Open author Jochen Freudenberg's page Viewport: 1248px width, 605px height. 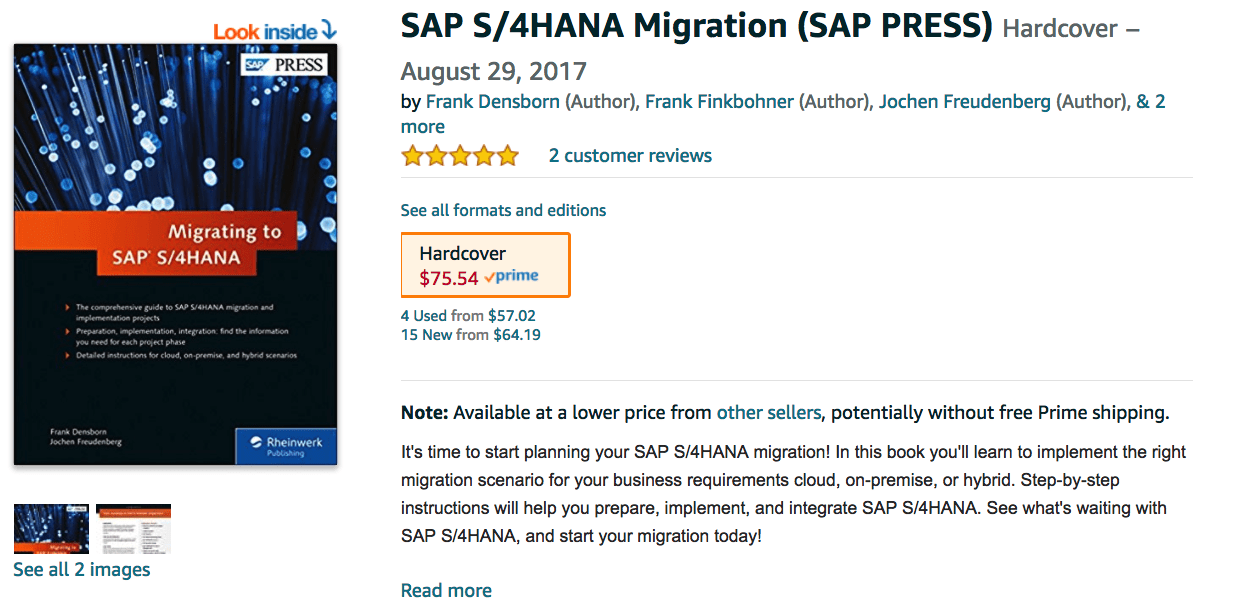pyautogui.click(x=965, y=102)
